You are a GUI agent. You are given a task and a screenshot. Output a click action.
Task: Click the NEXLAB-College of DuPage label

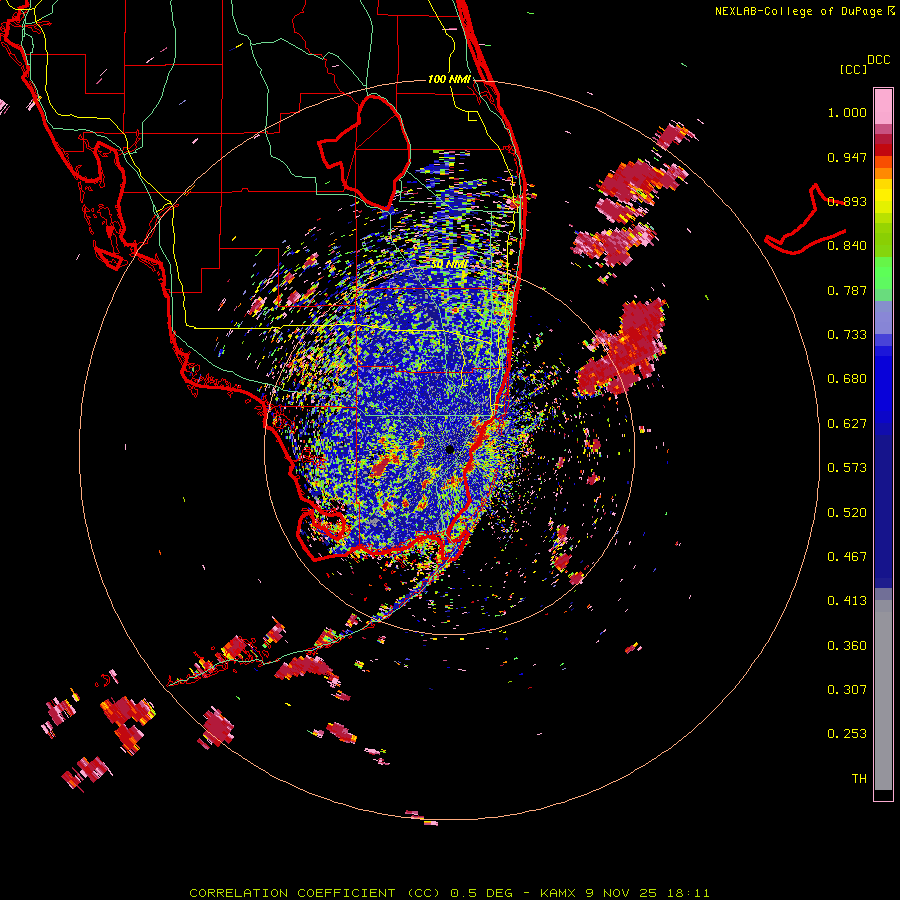click(798, 11)
